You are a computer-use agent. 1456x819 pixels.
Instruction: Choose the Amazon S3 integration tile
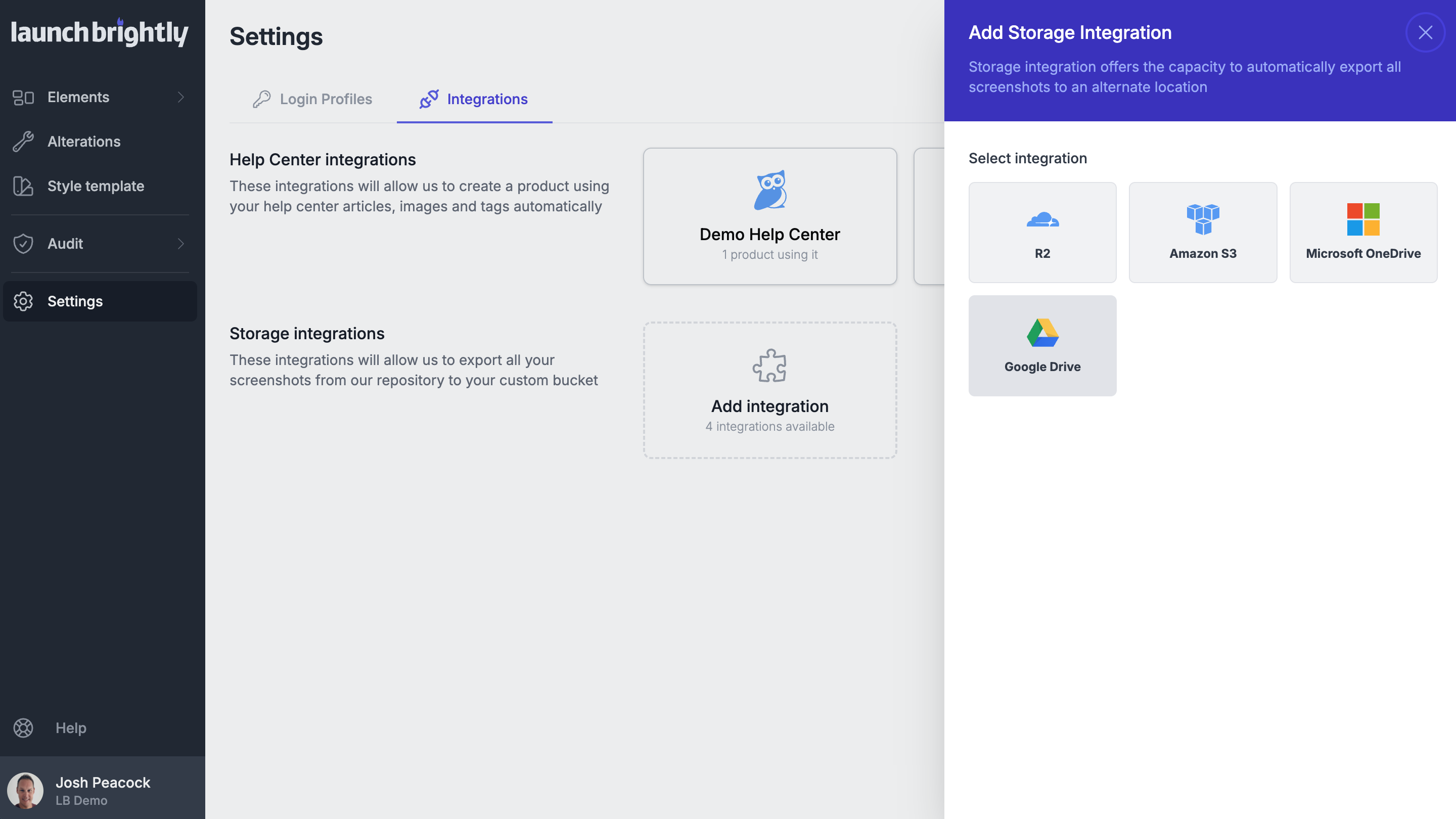[1202, 232]
